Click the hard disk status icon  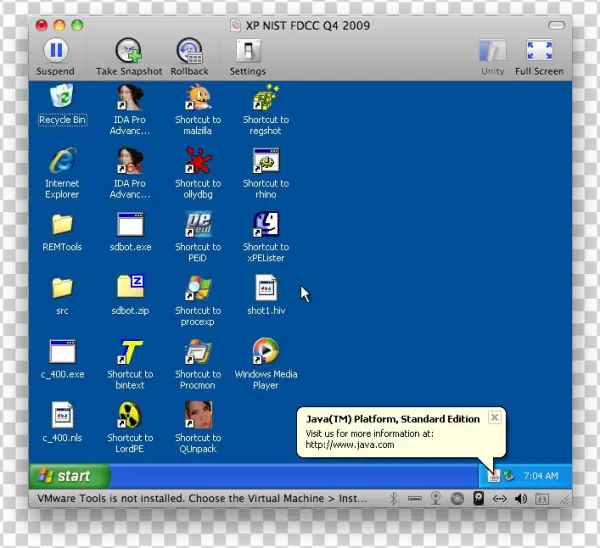pos(479,499)
